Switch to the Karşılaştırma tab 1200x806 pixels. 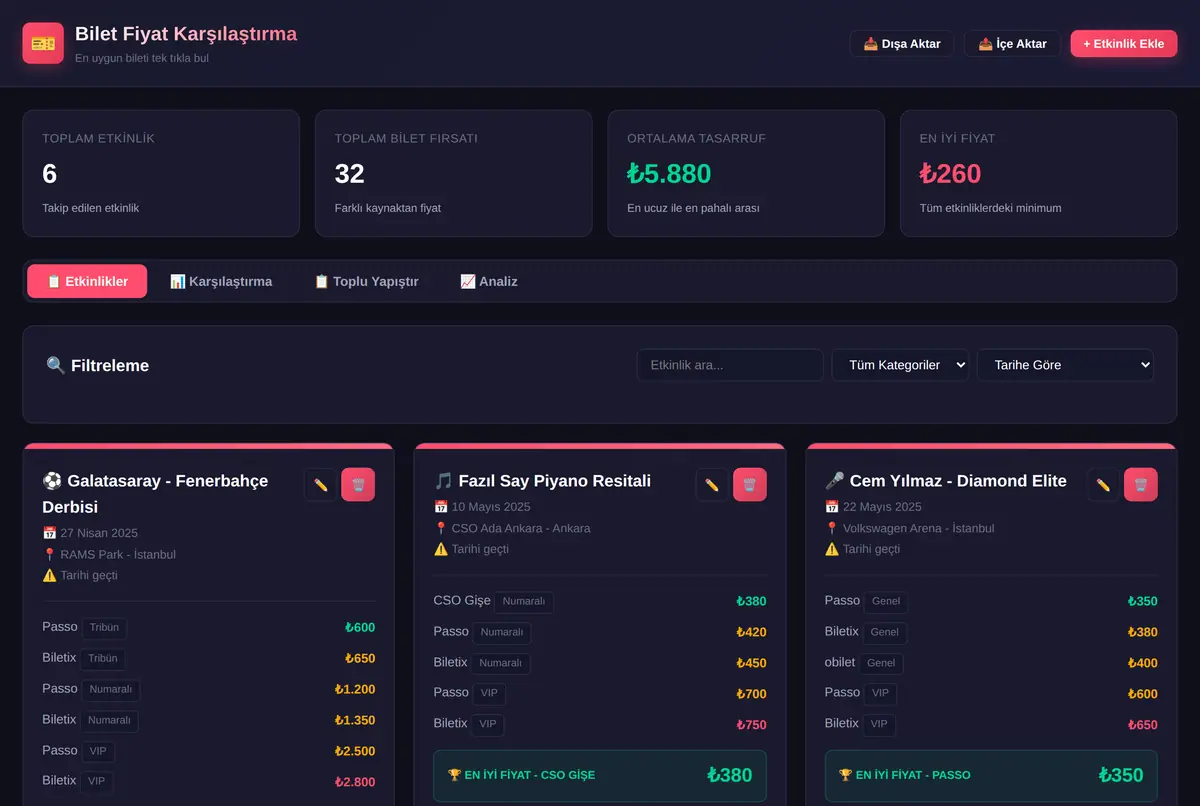221,281
